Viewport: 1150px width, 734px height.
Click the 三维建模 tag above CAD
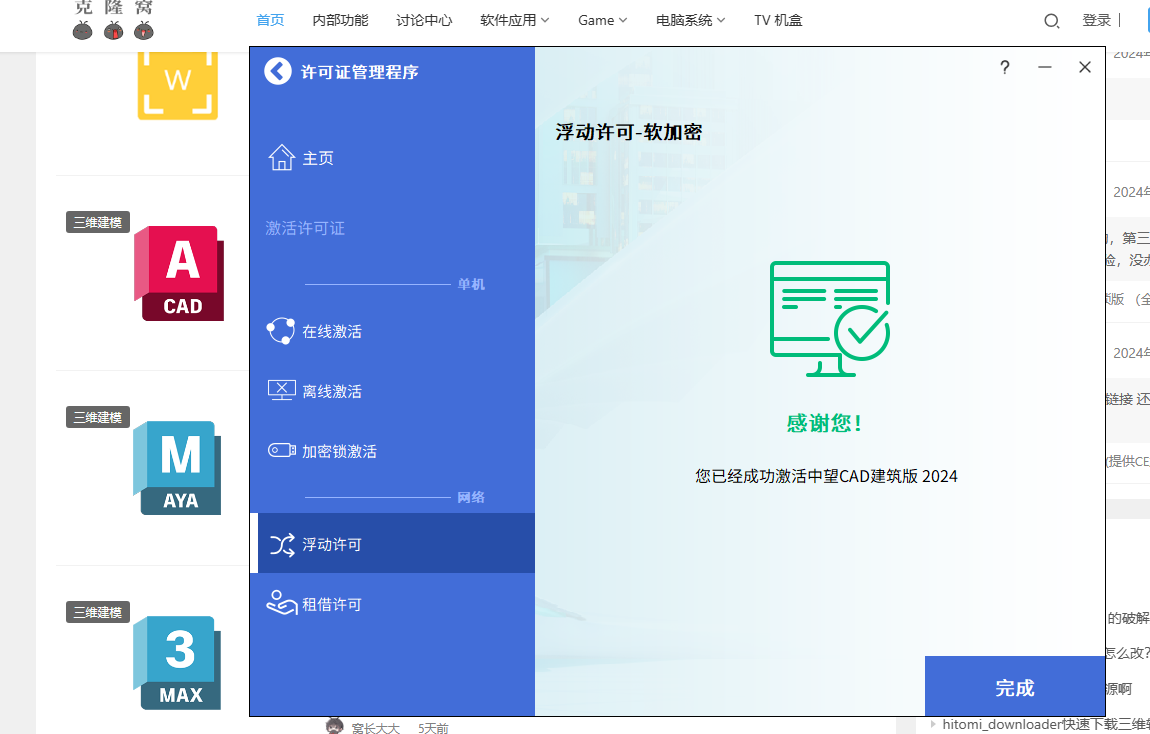point(98,222)
